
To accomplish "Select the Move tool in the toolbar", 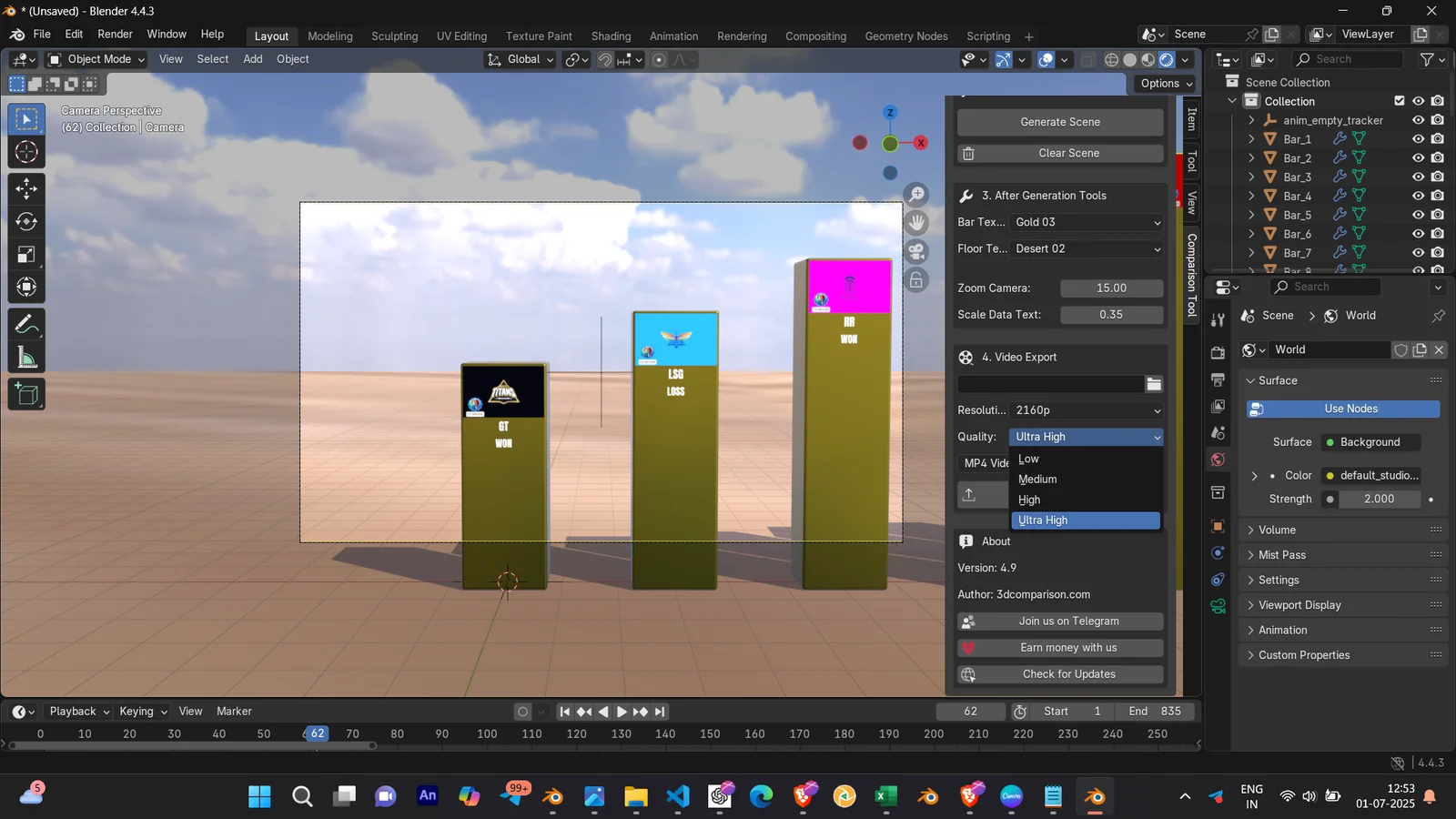I will (x=25, y=188).
